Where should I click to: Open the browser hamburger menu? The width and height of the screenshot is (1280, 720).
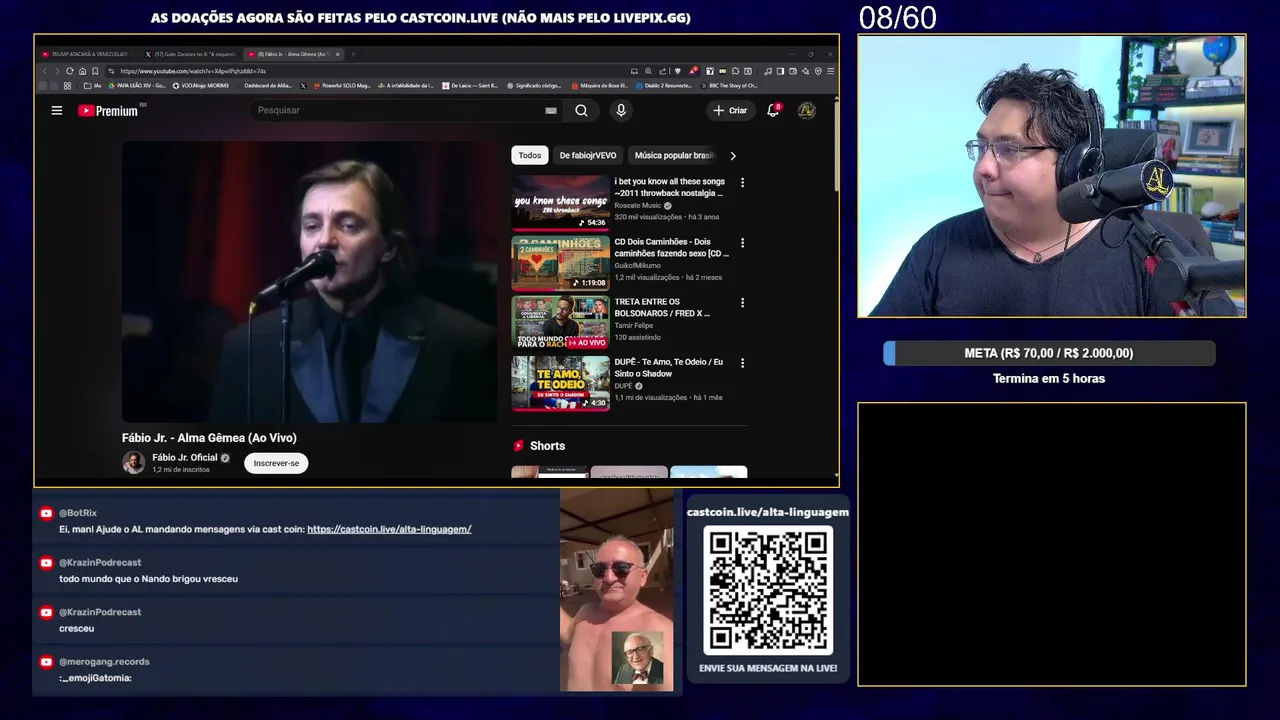point(830,71)
